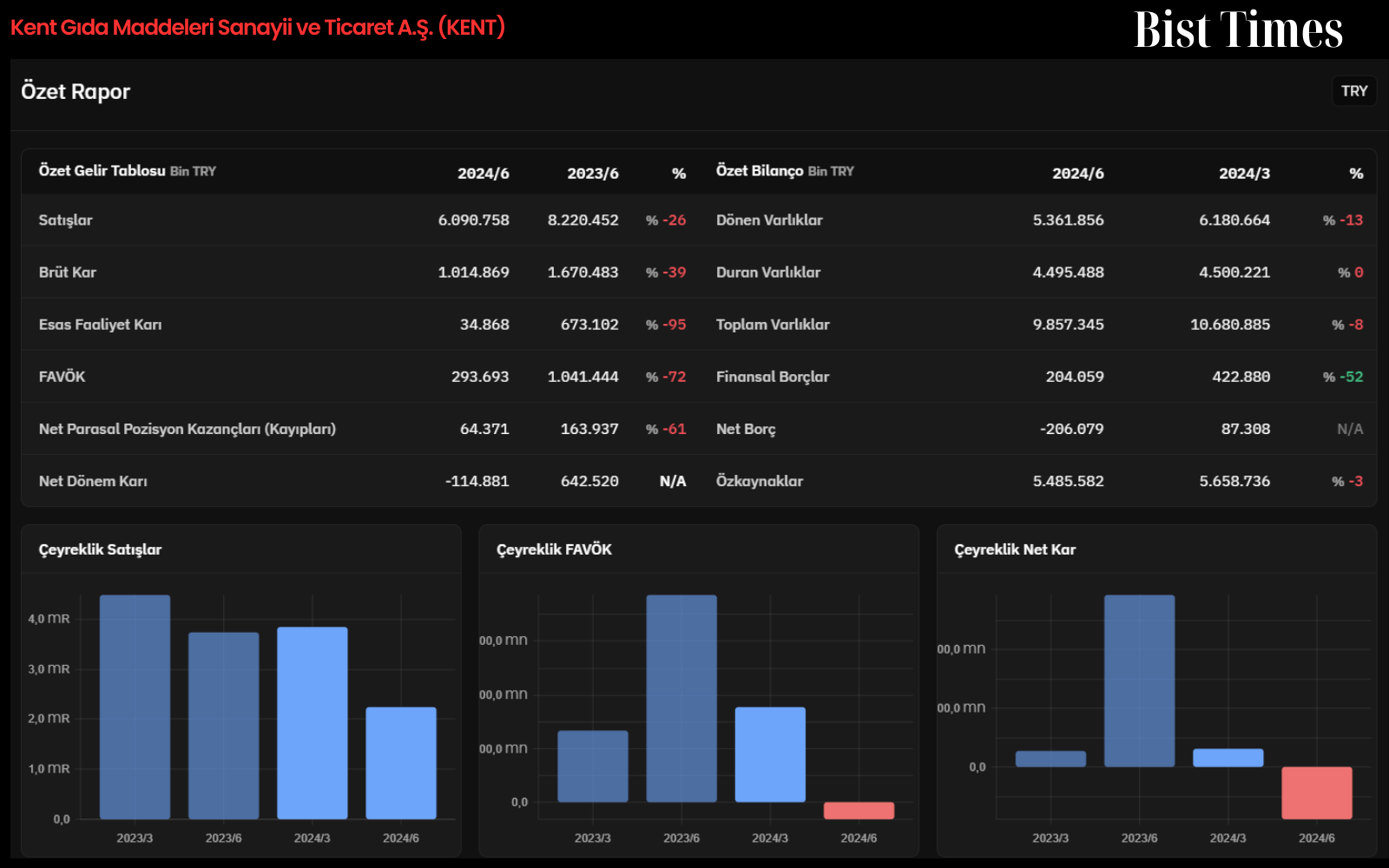Select the prior-year sales value 8.220.452
The width and height of the screenshot is (1389, 868).
(x=583, y=220)
